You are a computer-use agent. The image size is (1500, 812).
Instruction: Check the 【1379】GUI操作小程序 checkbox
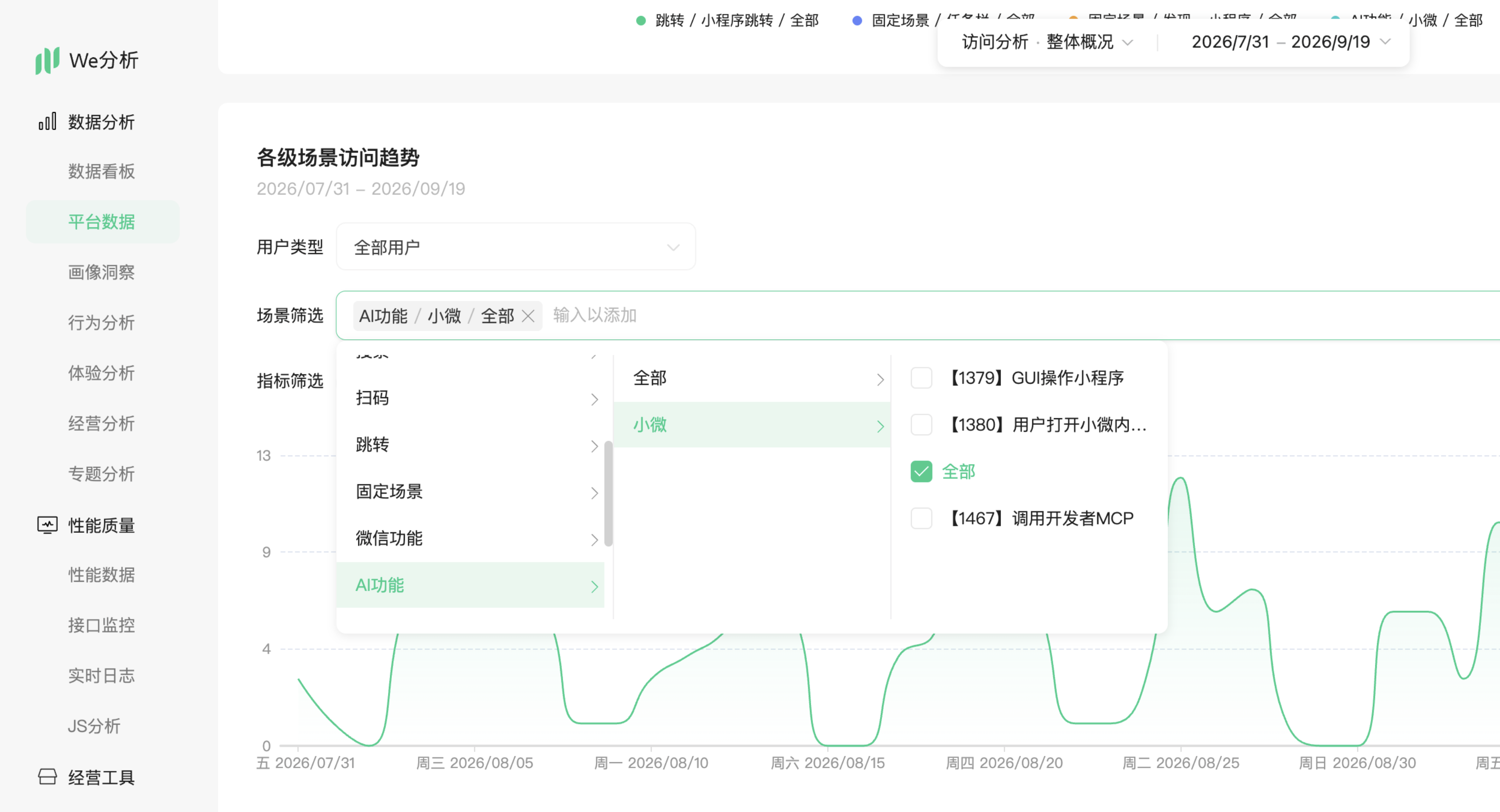pyautogui.click(x=921, y=378)
